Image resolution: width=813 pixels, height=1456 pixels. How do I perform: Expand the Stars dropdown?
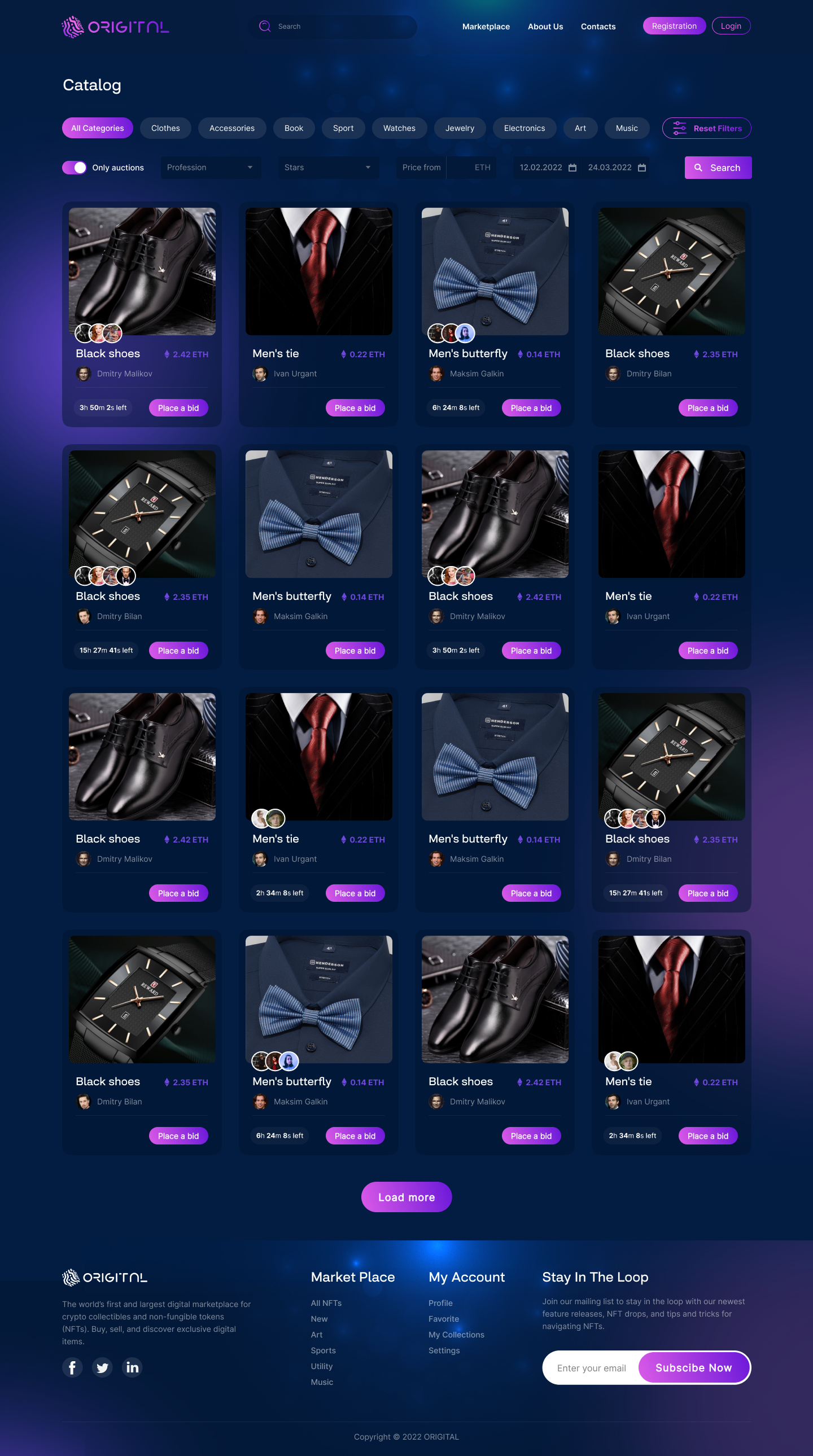(x=328, y=168)
